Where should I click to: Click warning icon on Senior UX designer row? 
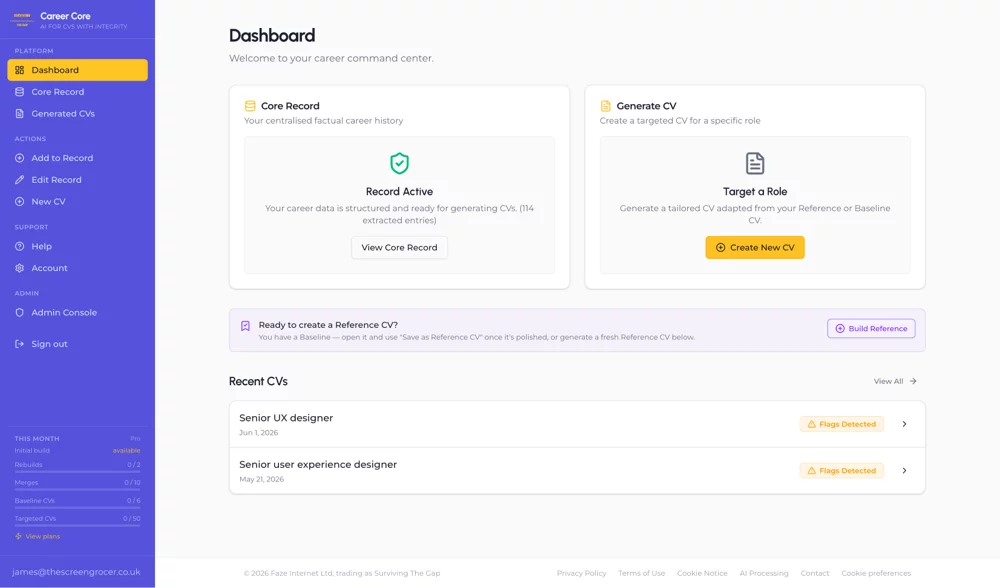click(x=812, y=424)
